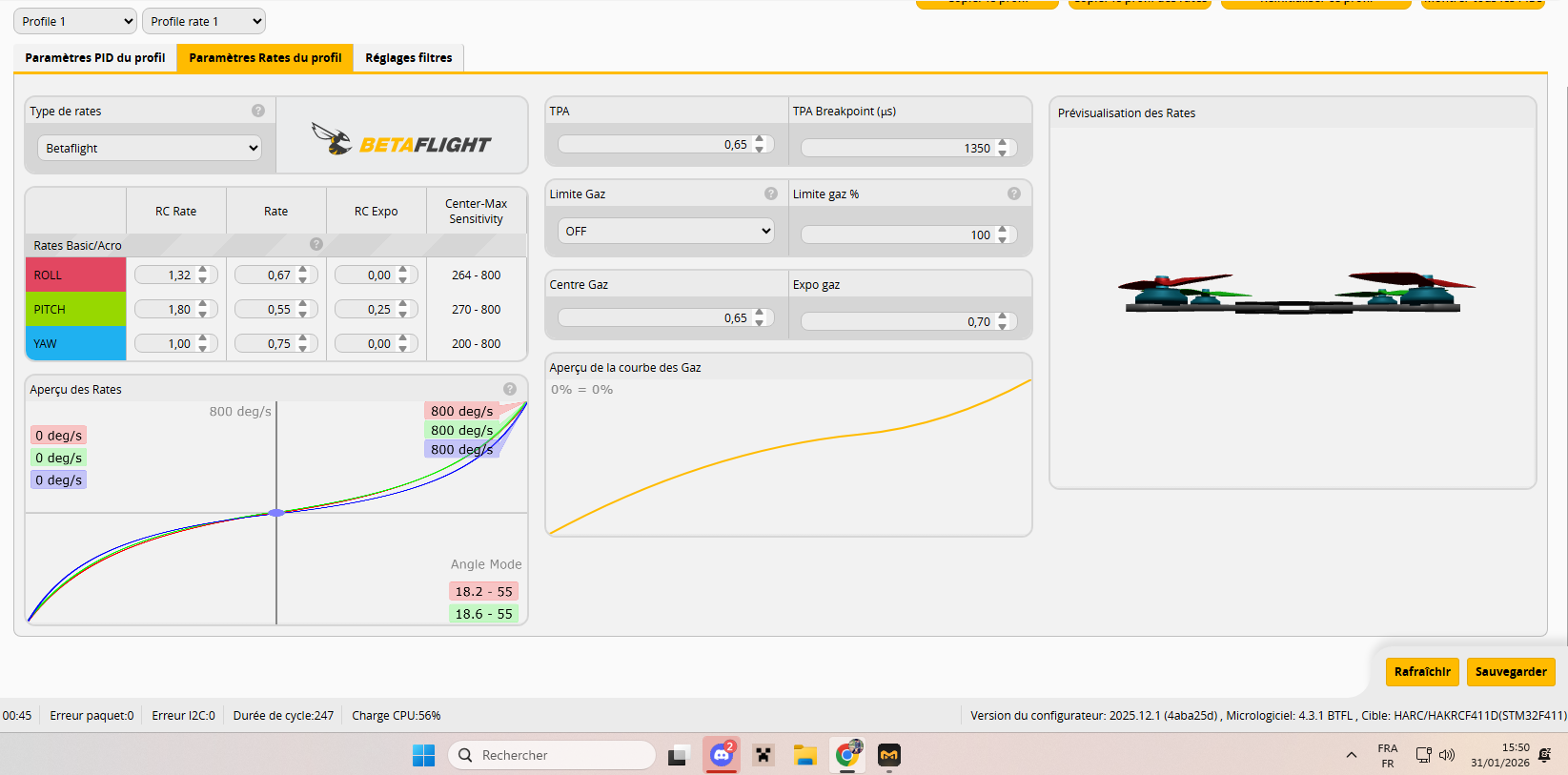The width and height of the screenshot is (1568, 775).
Task: Click the Aperçu des Rates help icon
Action: click(x=510, y=389)
